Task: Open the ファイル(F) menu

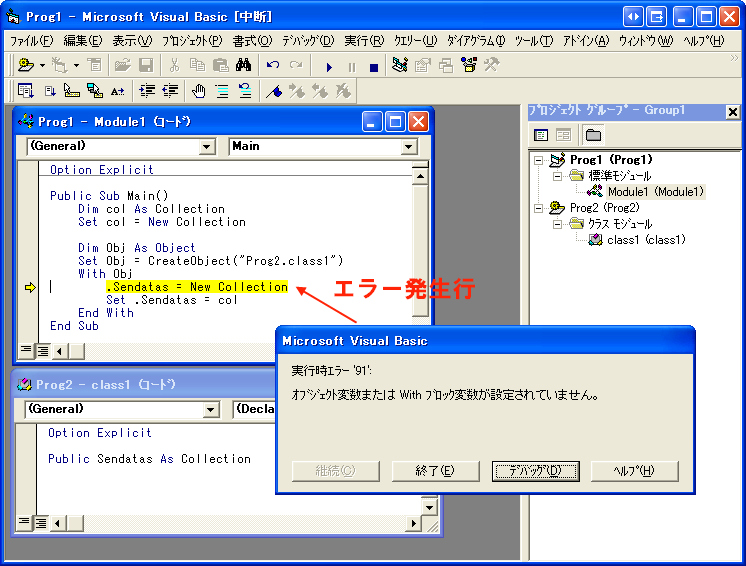Action: [31, 41]
